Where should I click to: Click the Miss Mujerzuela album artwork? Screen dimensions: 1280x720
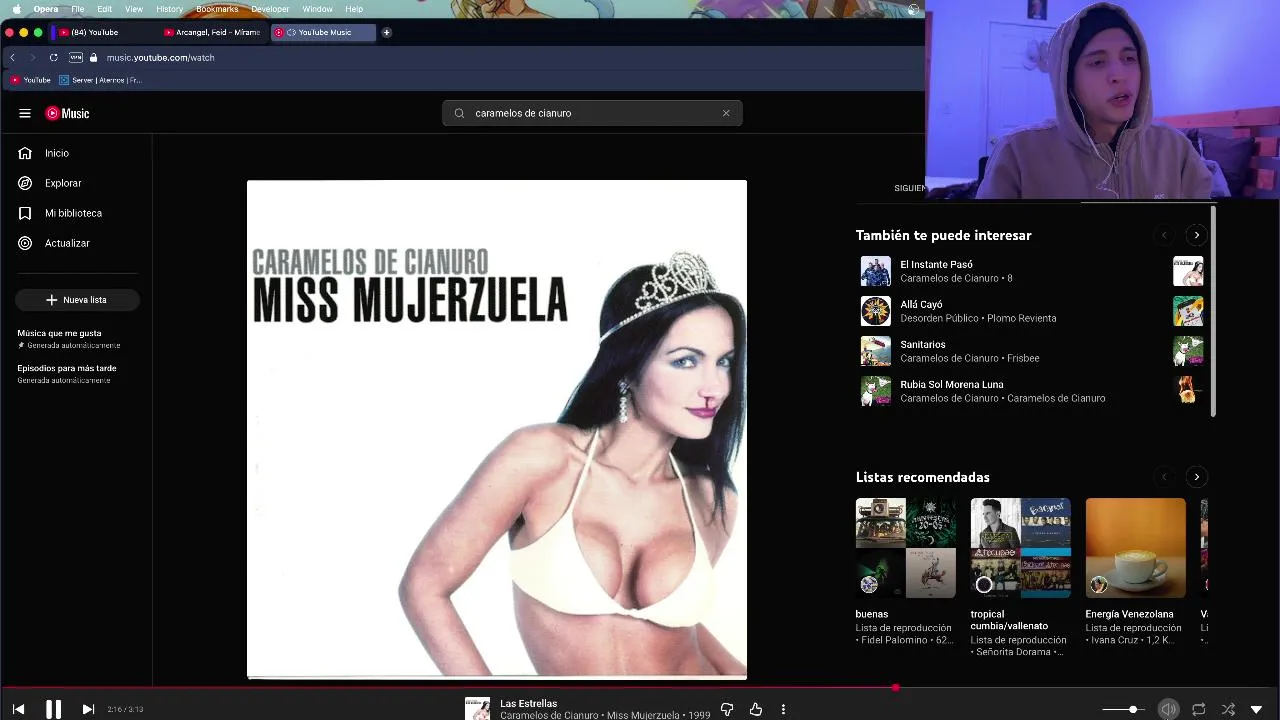click(x=497, y=429)
